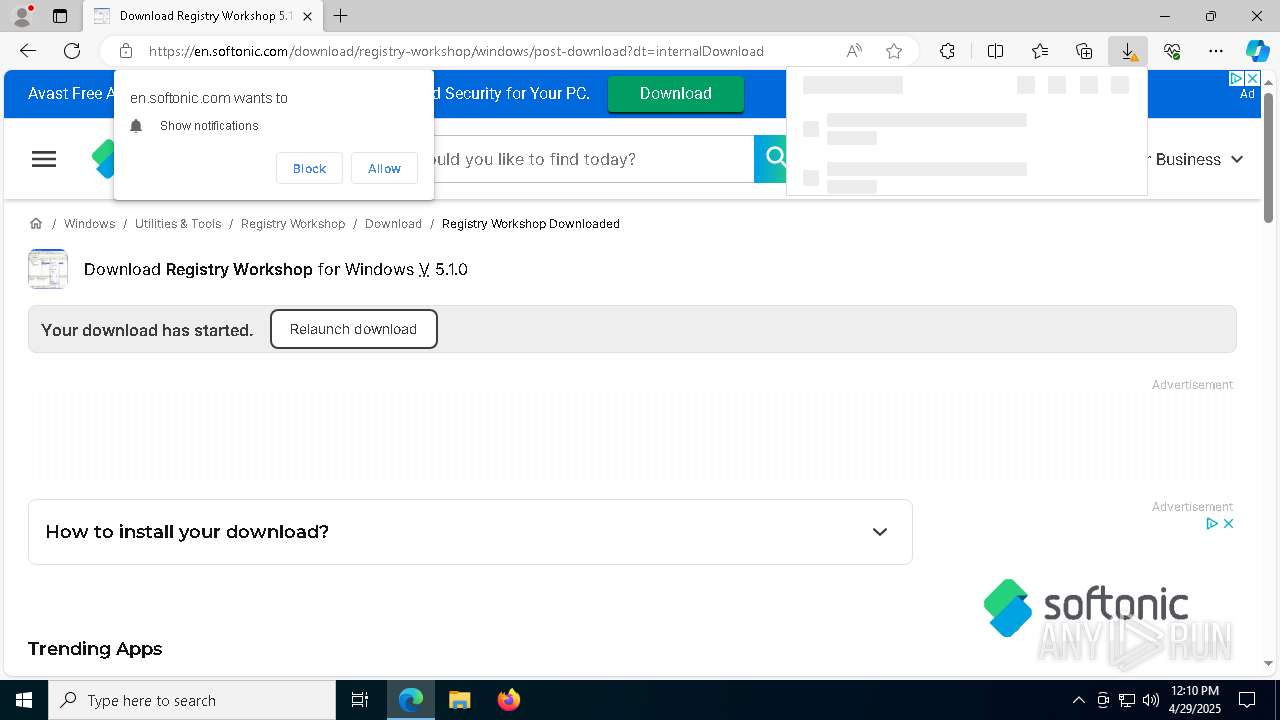Screen dimensions: 1280x720
Task: Allow notifications from en.softonic.com
Action: click(384, 168)
